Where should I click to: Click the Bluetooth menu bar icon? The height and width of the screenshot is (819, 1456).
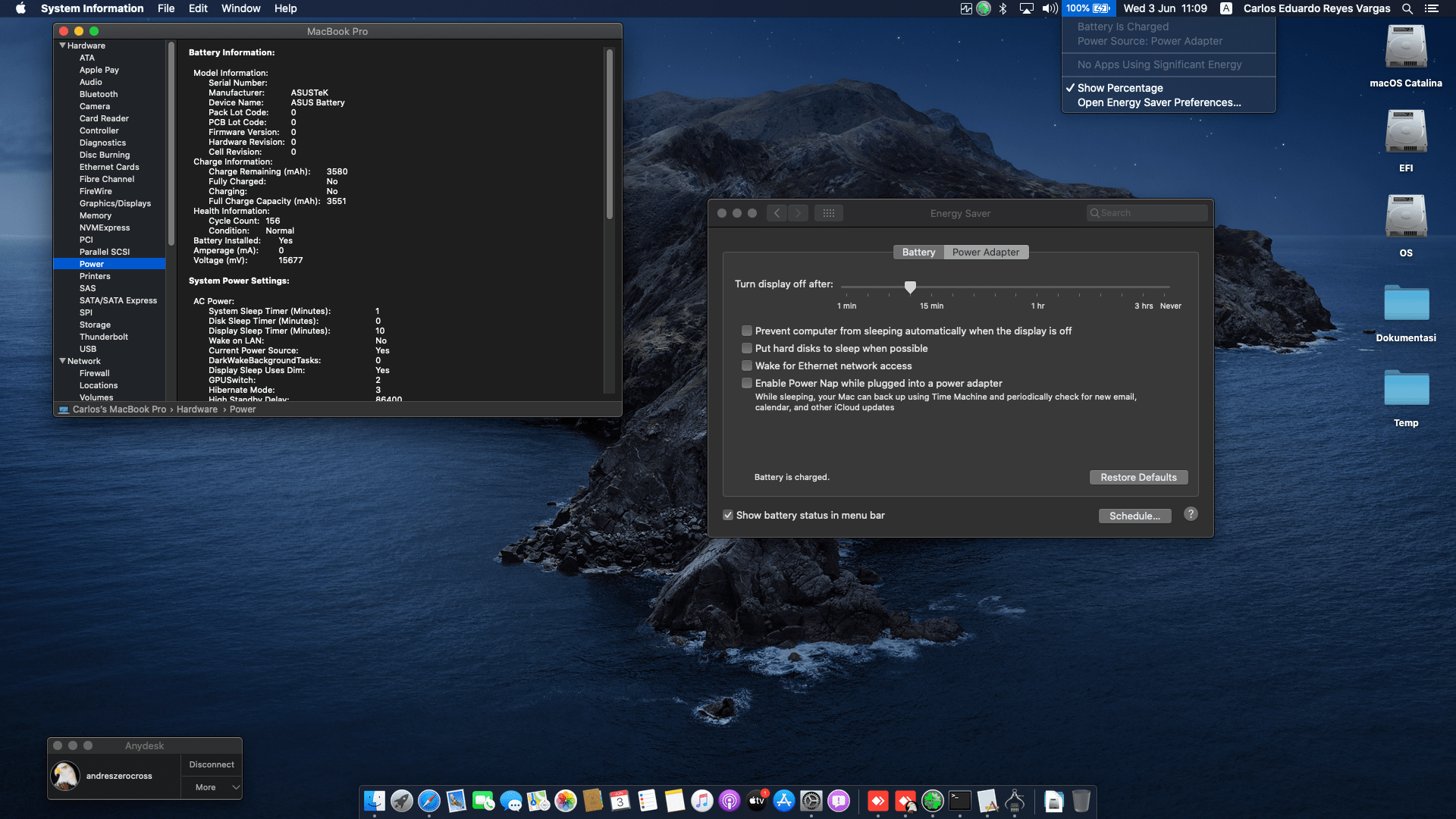1003,8
